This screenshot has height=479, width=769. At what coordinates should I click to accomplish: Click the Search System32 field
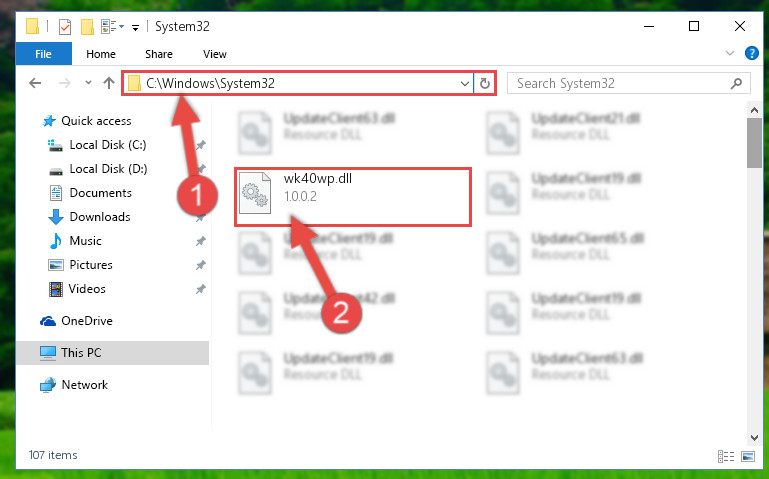click(x=628, y=83)
